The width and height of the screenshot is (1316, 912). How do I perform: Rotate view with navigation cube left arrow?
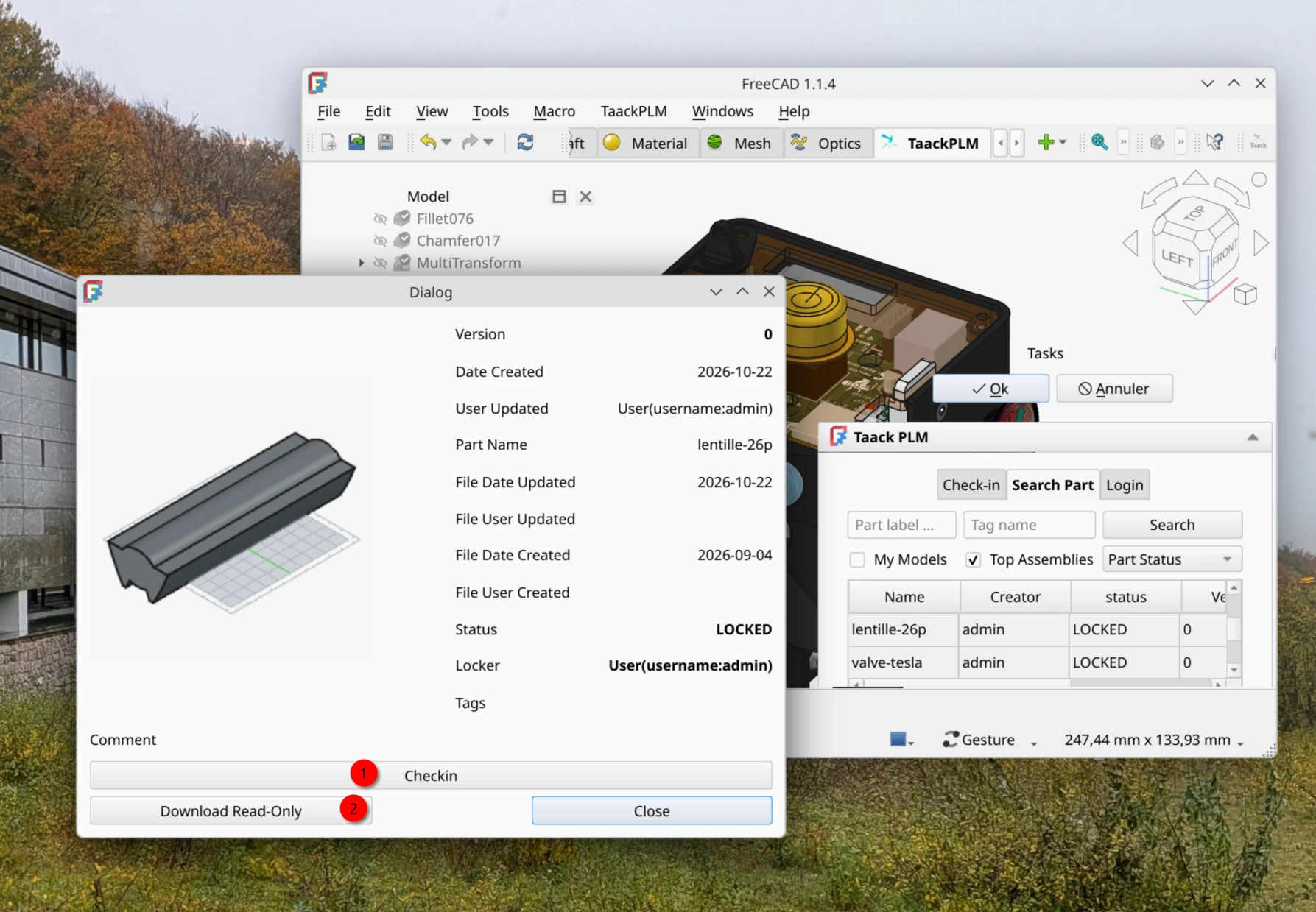pyautogui.click(x=1130, y=243)
